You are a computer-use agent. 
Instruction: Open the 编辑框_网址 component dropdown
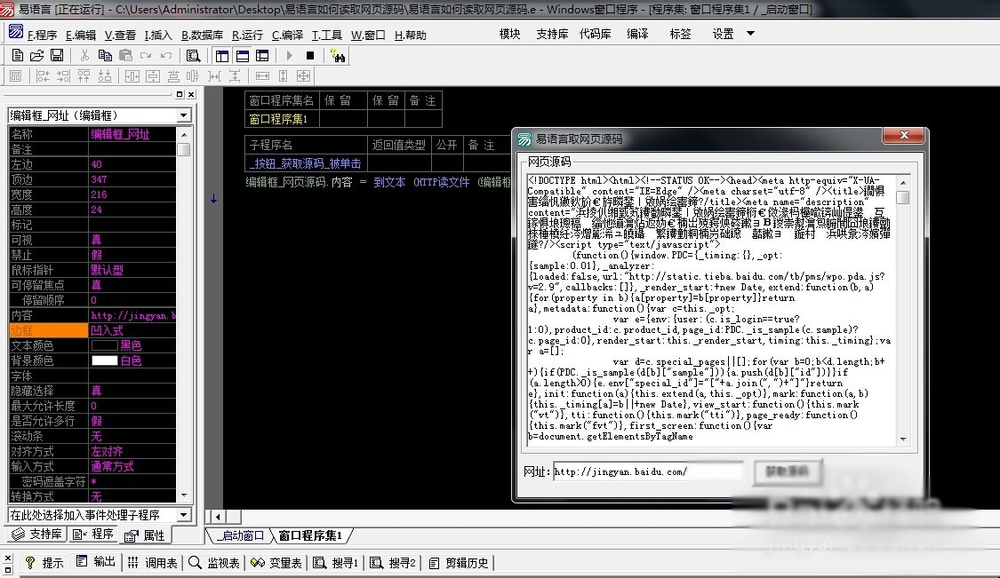point(183,116)
